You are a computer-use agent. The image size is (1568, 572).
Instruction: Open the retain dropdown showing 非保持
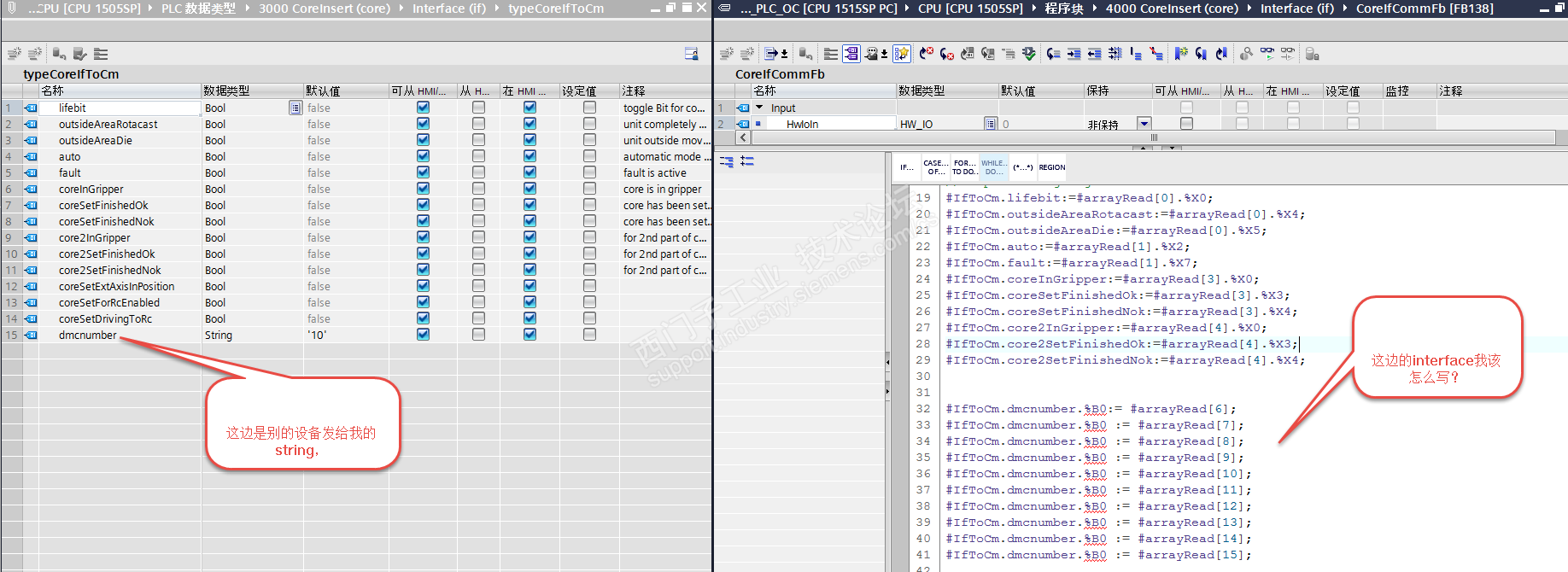[1144, 124]
